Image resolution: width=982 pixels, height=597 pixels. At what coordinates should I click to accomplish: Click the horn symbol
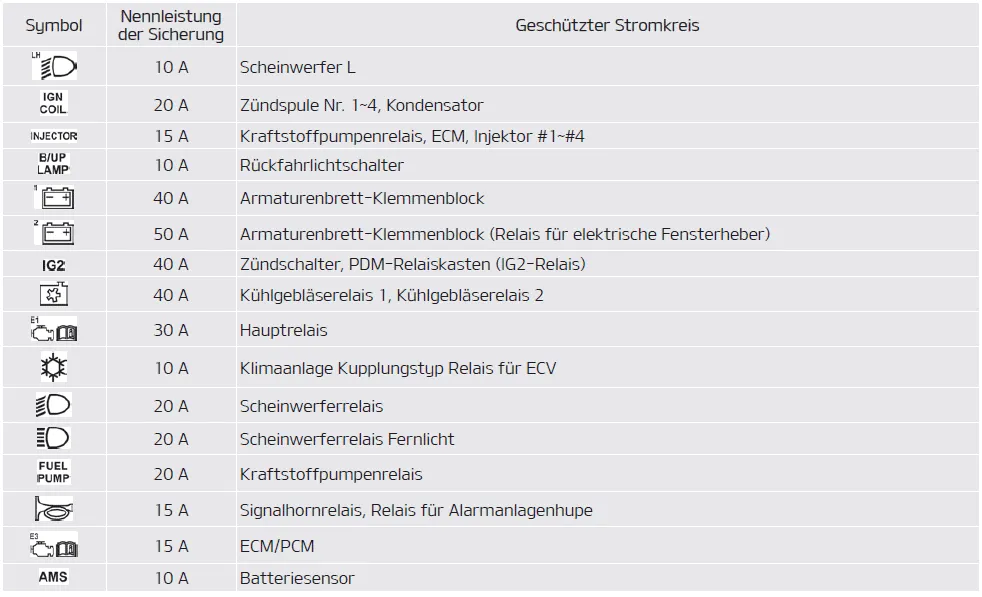(x=54, y=510)
